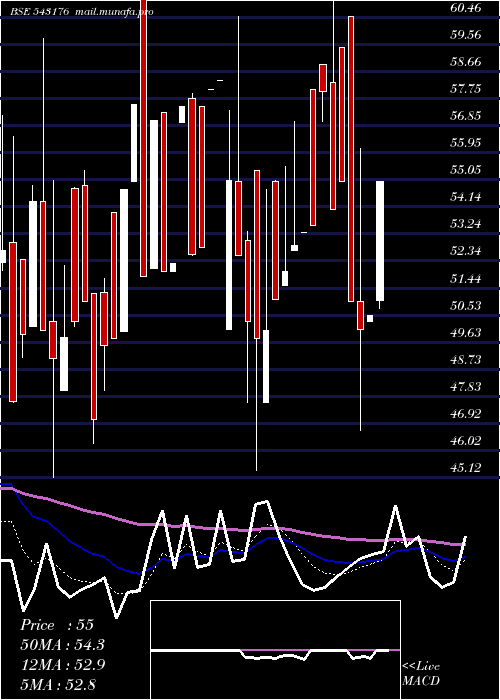Click the 59.56 price axis label

466,34
